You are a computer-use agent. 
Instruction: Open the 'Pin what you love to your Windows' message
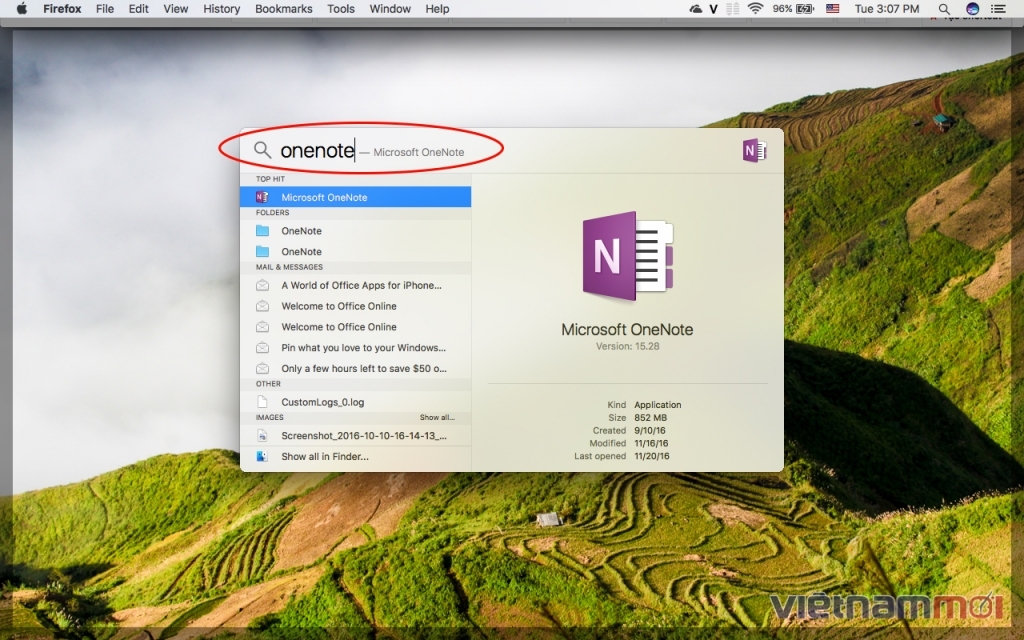[x=355, y=348]
